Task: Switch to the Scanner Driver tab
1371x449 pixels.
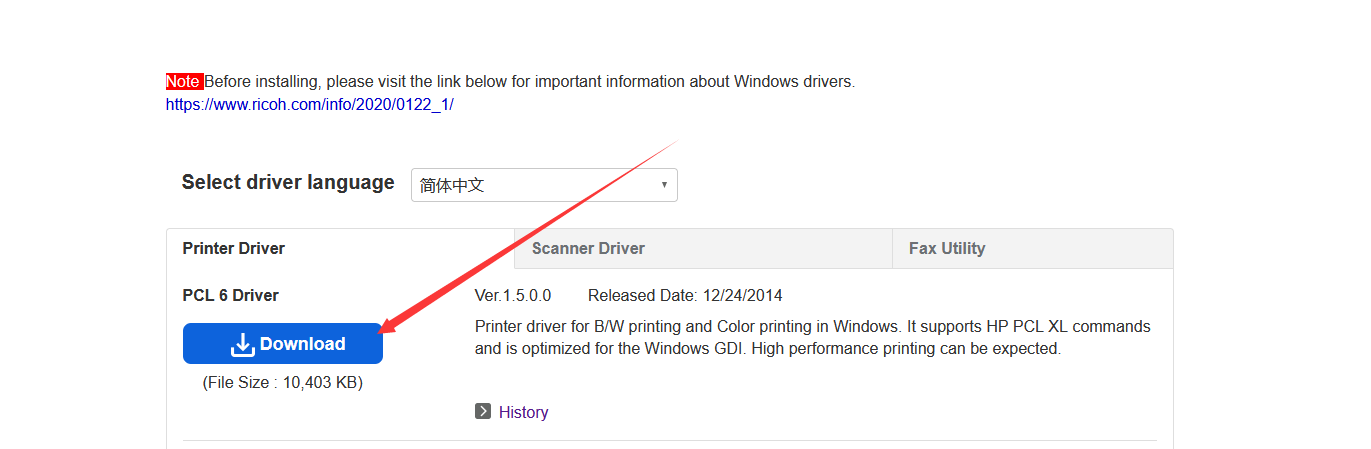Action: click(x=704, y=248)
